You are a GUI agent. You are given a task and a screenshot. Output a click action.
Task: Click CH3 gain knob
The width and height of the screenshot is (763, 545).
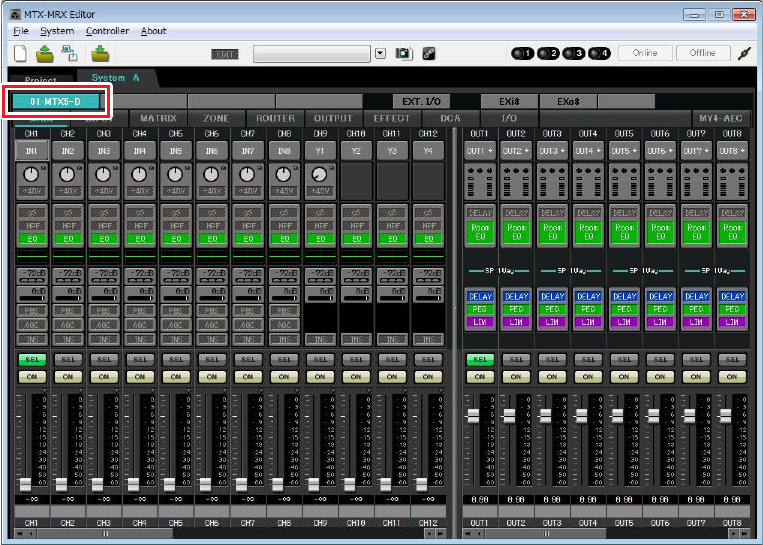tap(103, 174)
